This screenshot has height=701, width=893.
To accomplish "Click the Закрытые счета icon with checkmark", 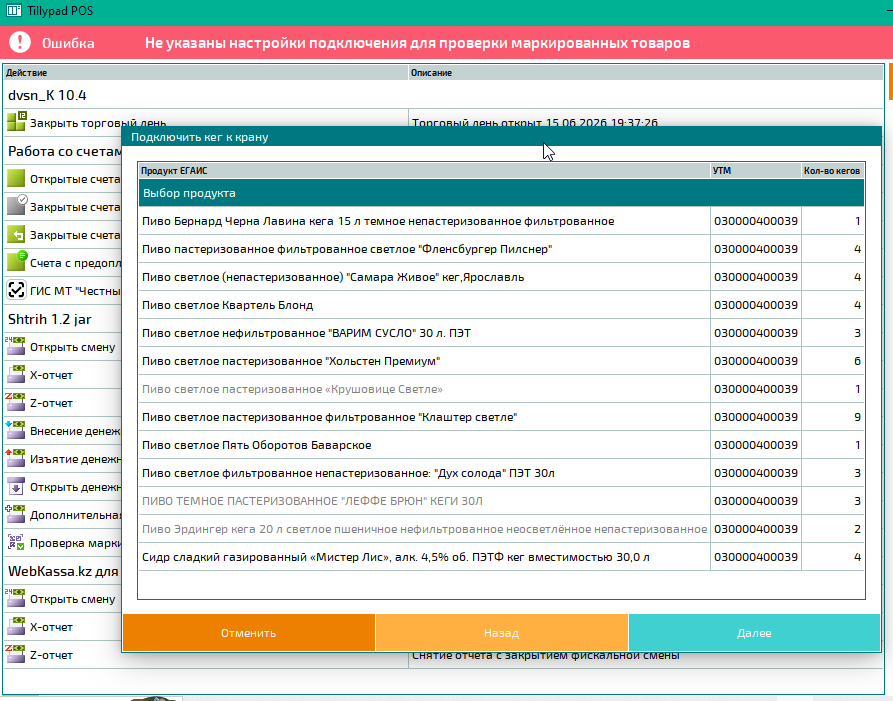I will coord(16,206).
